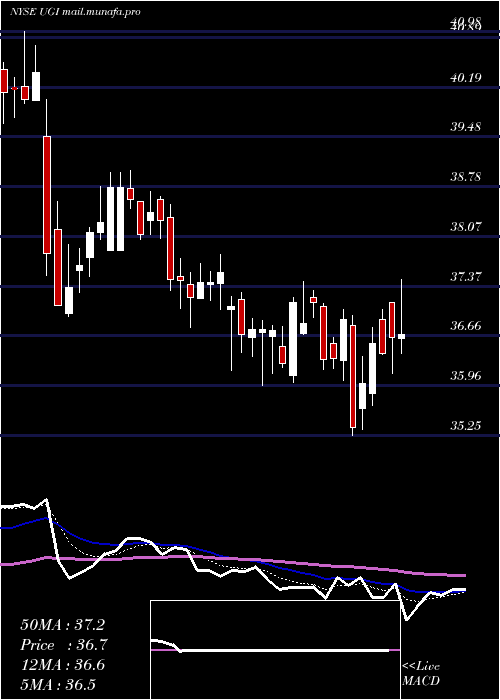This screenshot has height=700, width=500.
Task: Click the '<<Live MACD' label
Action: pos(421,674)
